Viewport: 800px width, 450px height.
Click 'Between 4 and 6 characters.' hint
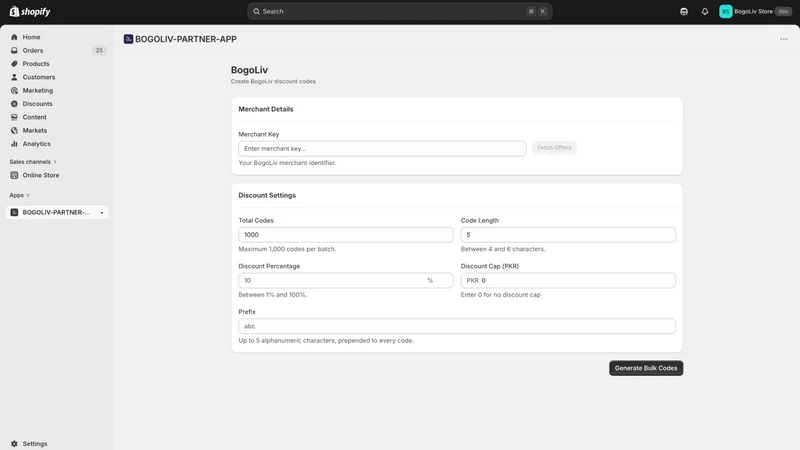point(503,249)
